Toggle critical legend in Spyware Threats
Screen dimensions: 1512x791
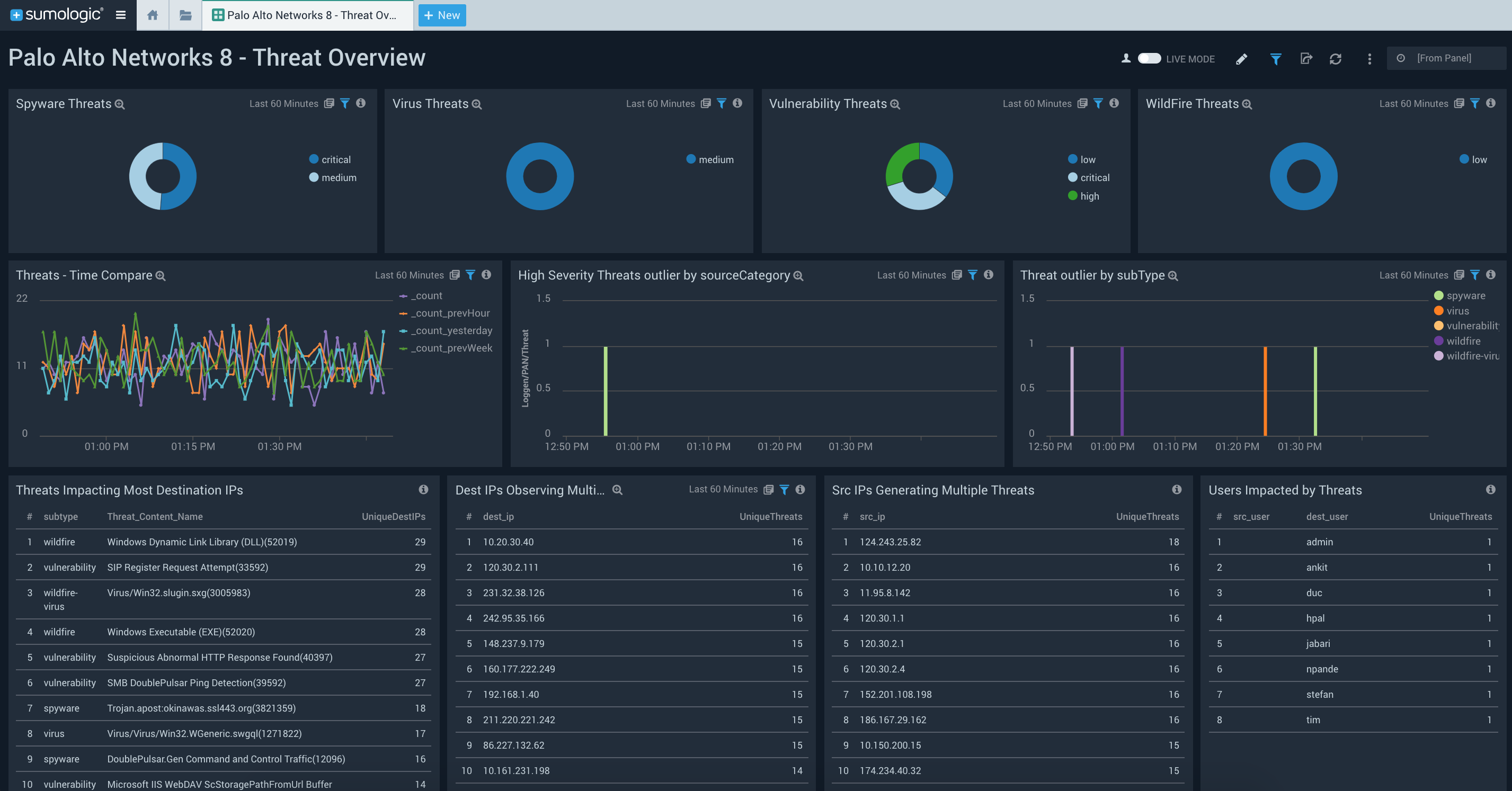330,159
